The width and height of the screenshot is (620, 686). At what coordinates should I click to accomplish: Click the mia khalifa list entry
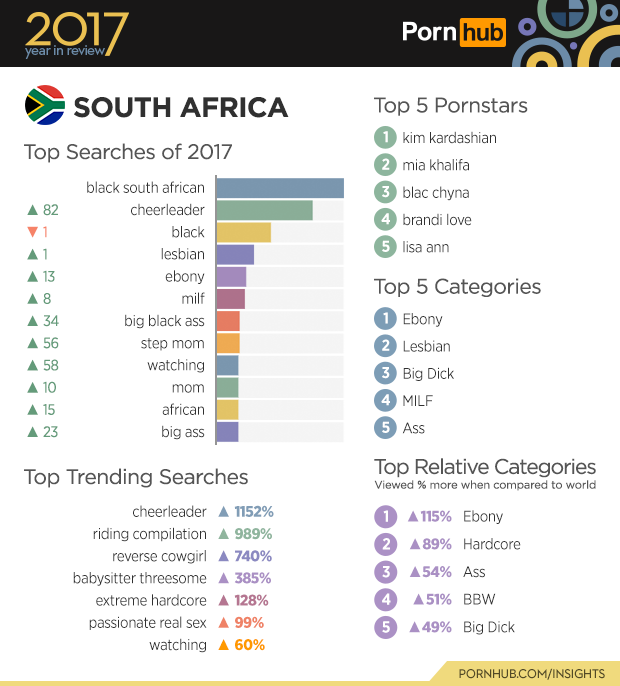(435, 165)
